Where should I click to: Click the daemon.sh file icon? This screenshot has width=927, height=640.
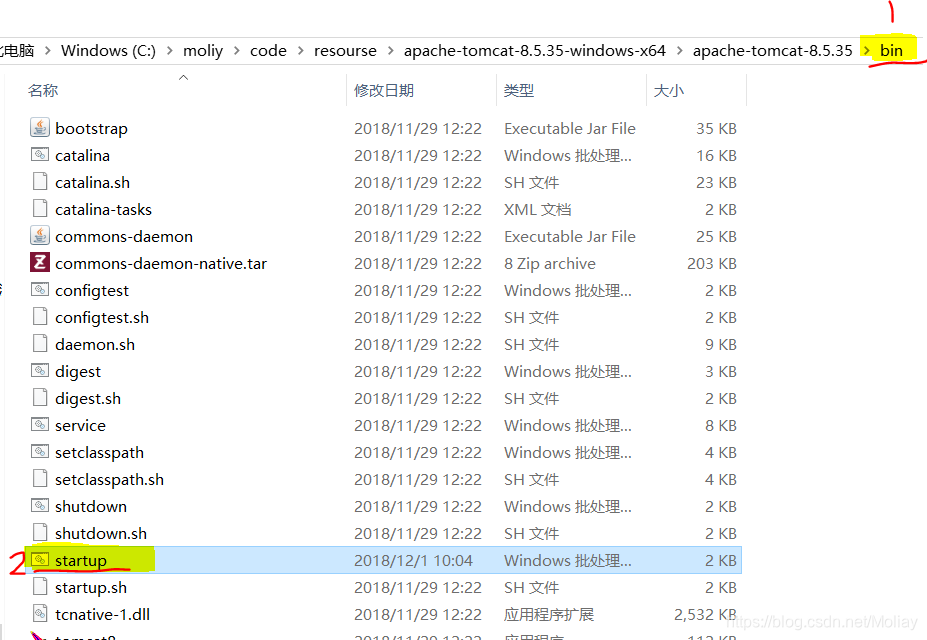pos(40,344)
